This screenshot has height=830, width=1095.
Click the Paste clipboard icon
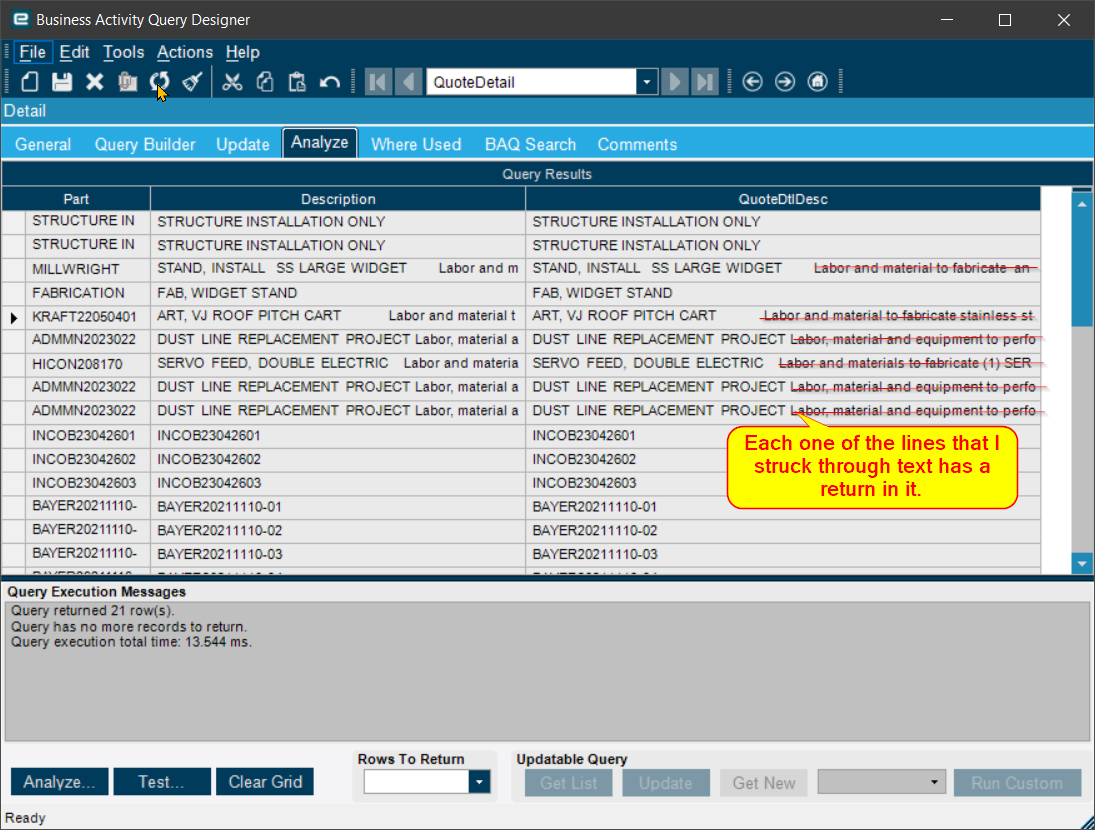point(297,82)
